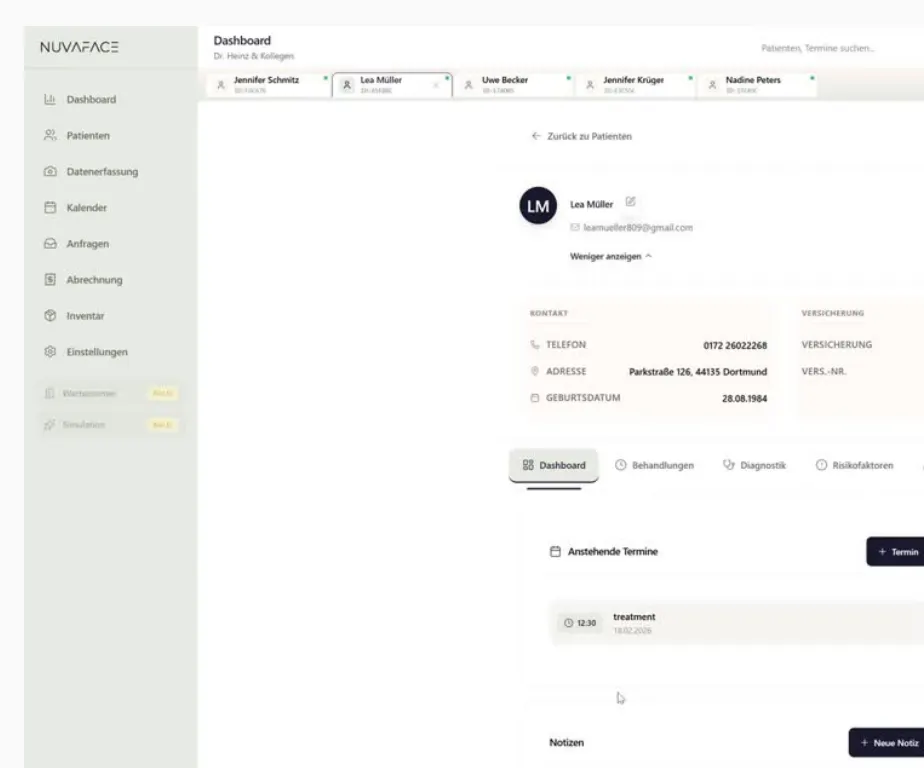
Task: Click the Risikofaktoren warning icon
Action: (x=821, y=465)
